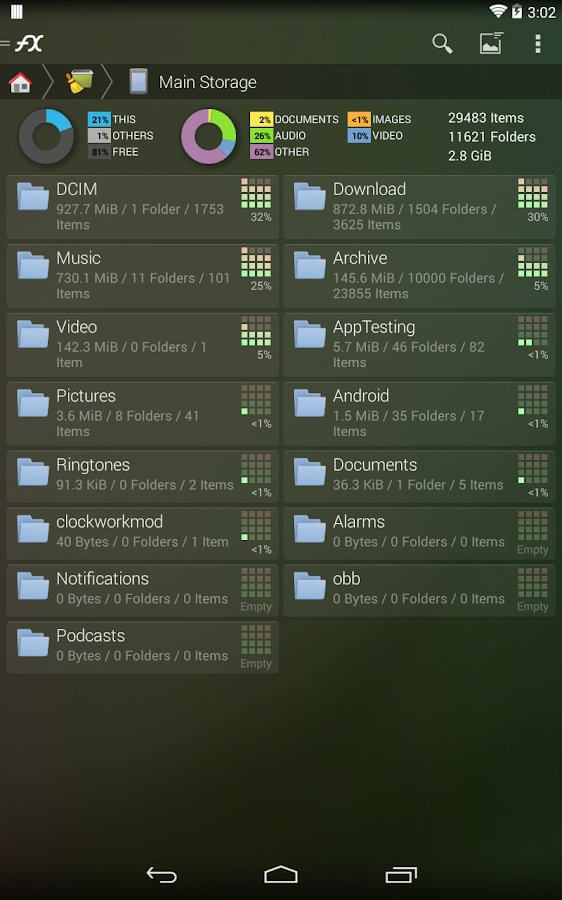
Task: Tap the green AUDIO legend swatch
Action: click(x=261, y=136)
